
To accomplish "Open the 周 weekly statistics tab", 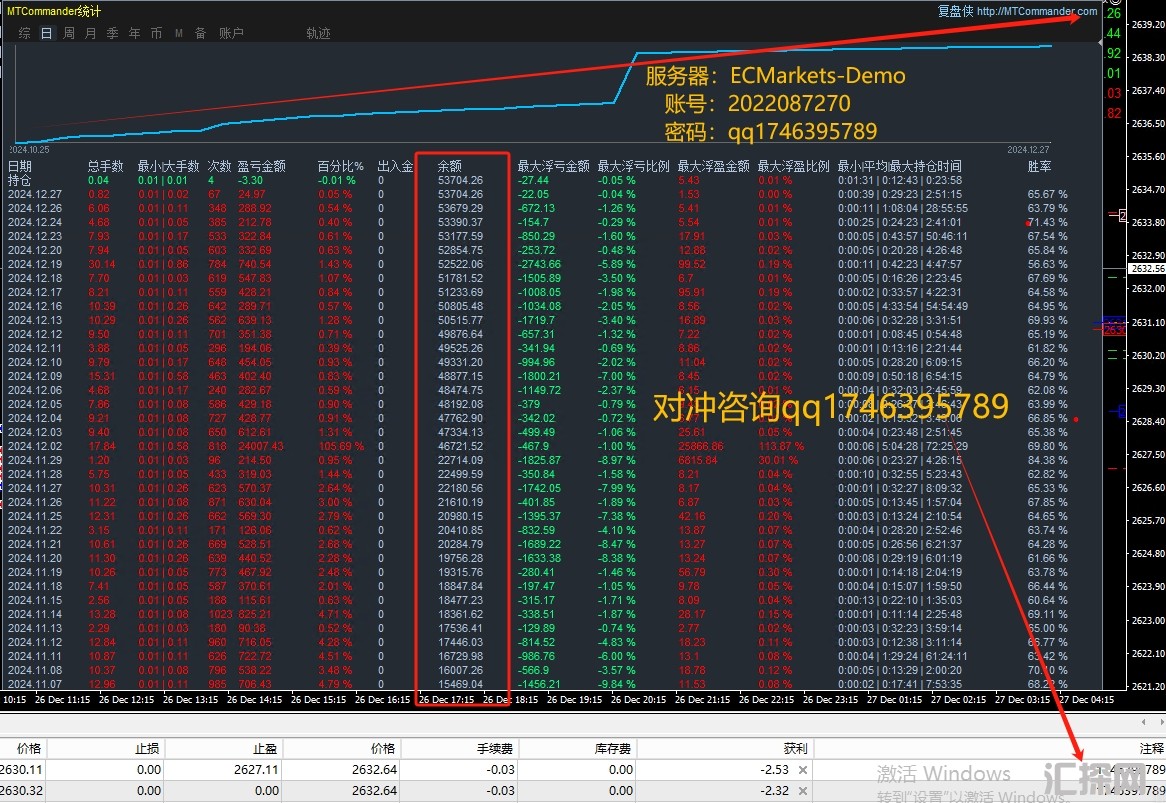I will (x=69, y=33).
